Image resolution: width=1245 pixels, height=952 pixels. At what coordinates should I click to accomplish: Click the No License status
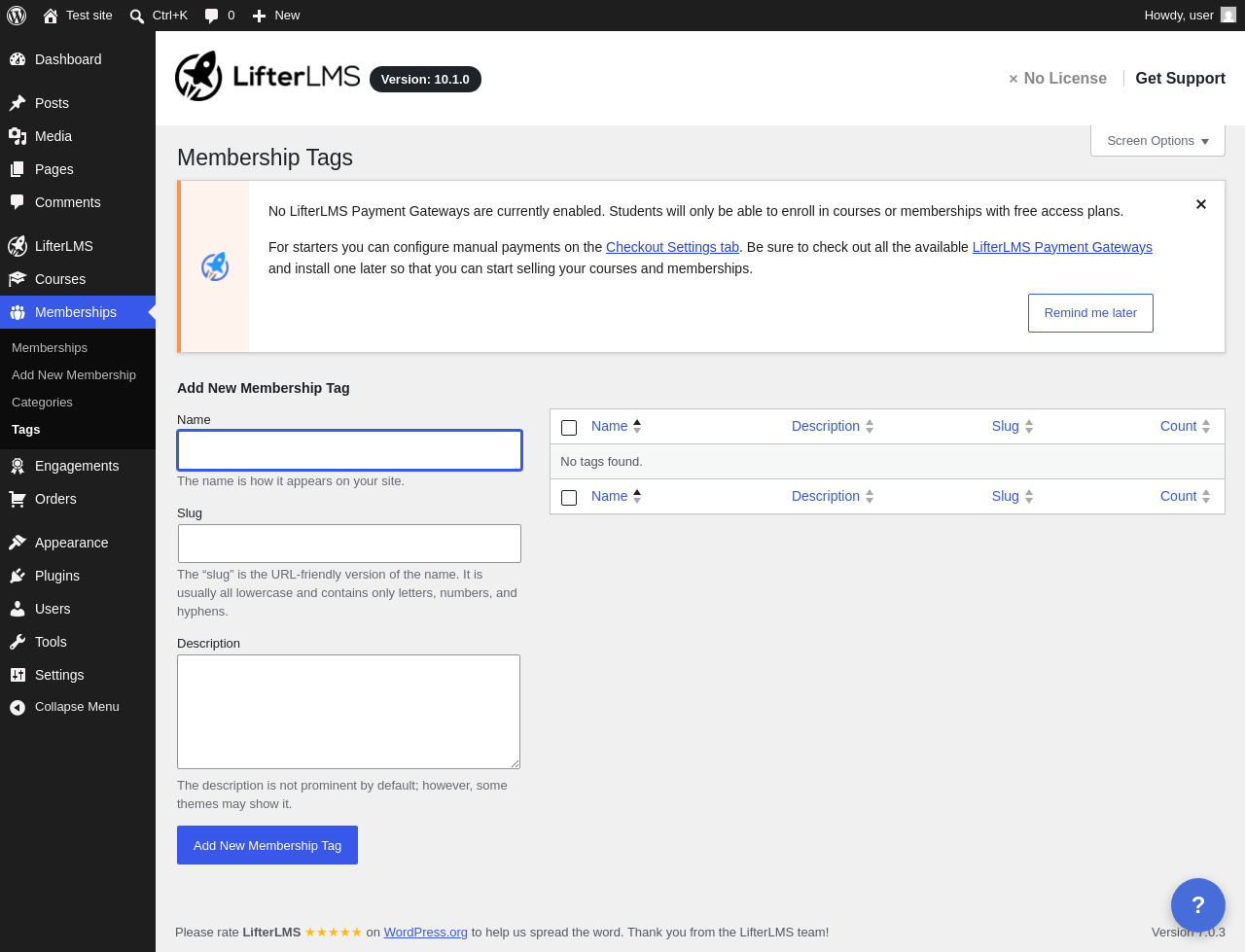click(1057, 78)
